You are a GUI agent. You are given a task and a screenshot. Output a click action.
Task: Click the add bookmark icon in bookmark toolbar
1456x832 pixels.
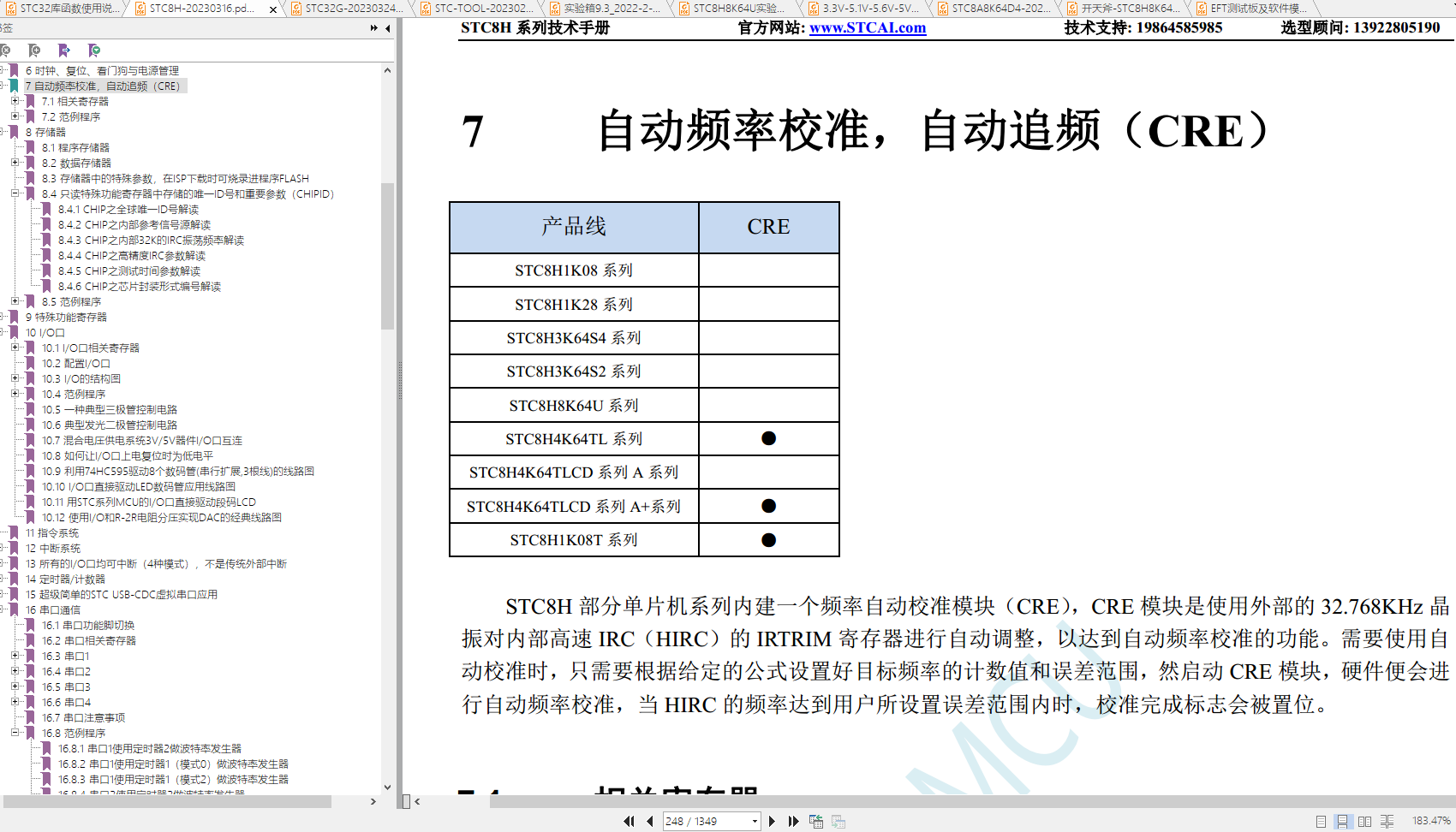34,51
